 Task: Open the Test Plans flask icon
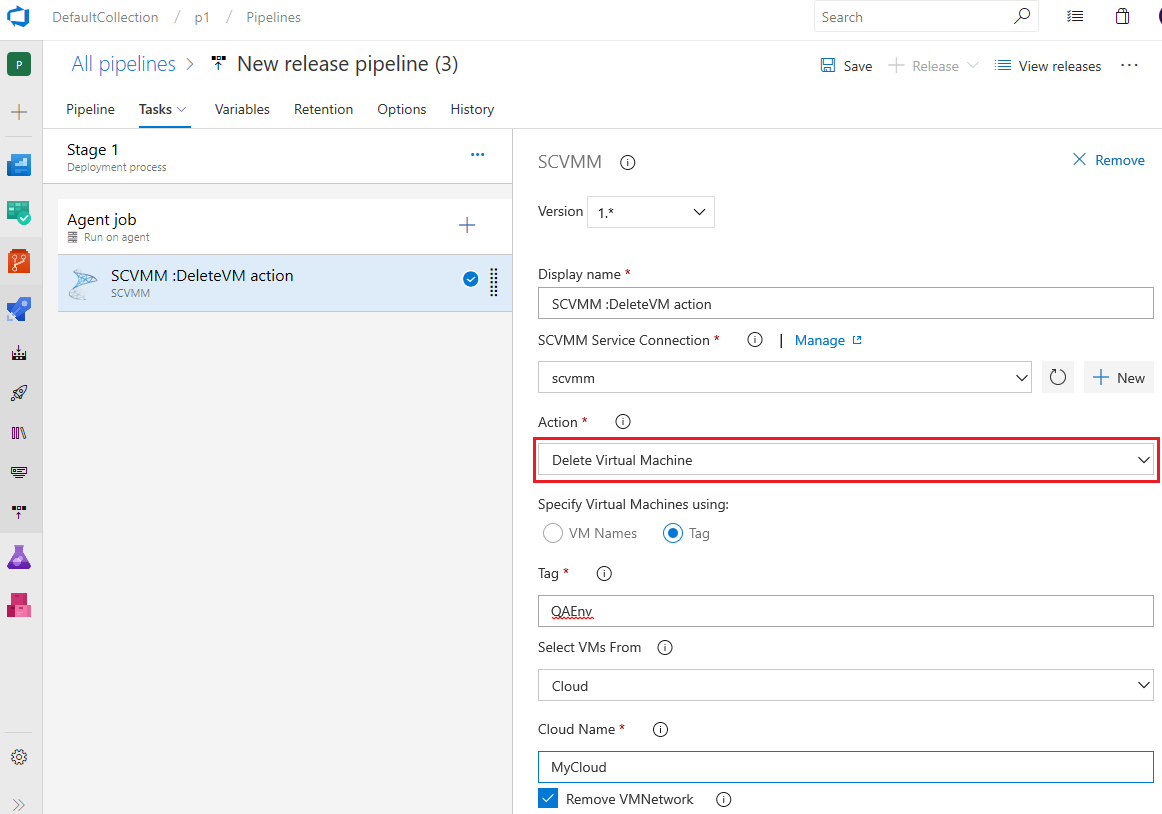(x=19, y=557)
